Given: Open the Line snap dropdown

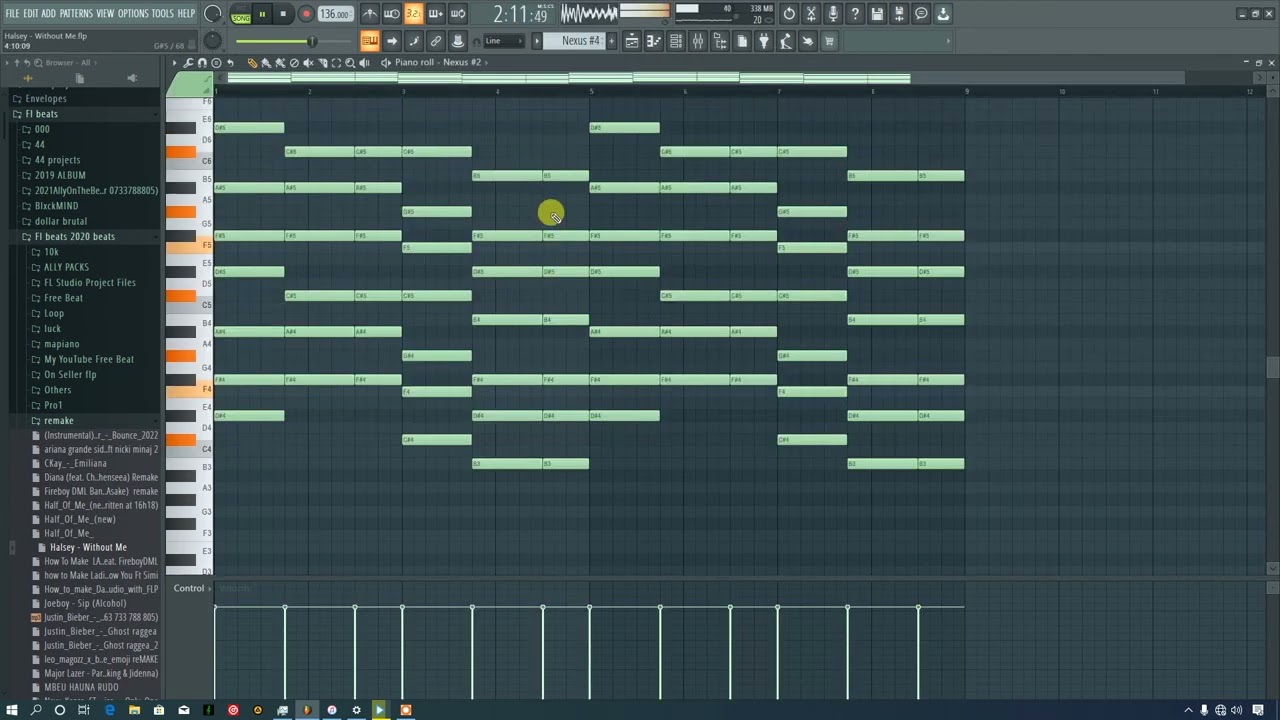Looking at the screenshot, I should point(504,41).
